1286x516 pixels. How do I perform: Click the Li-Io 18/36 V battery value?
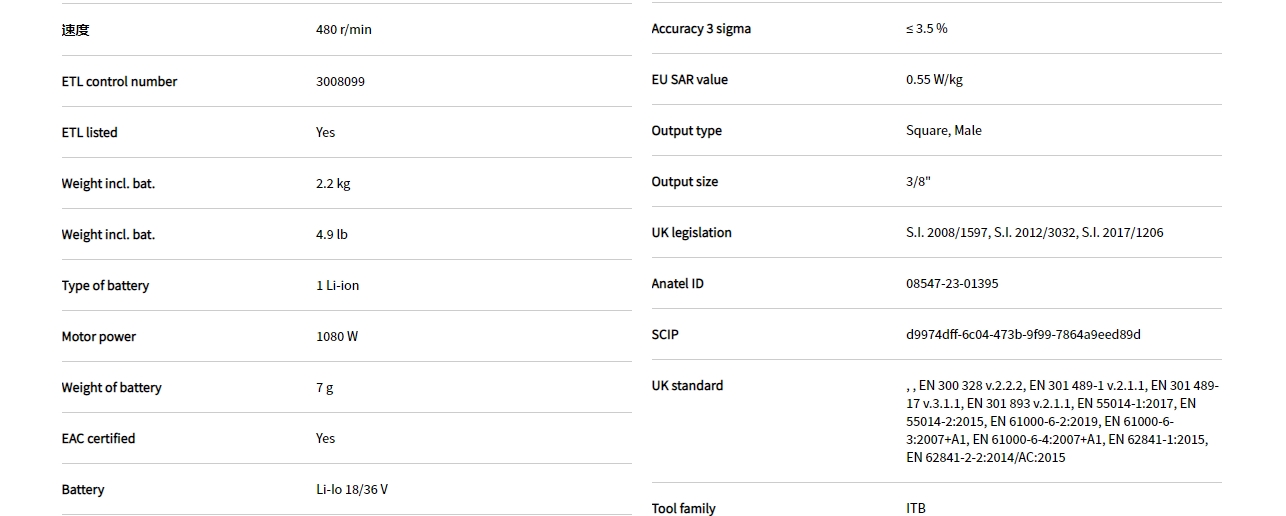point(352,490)
